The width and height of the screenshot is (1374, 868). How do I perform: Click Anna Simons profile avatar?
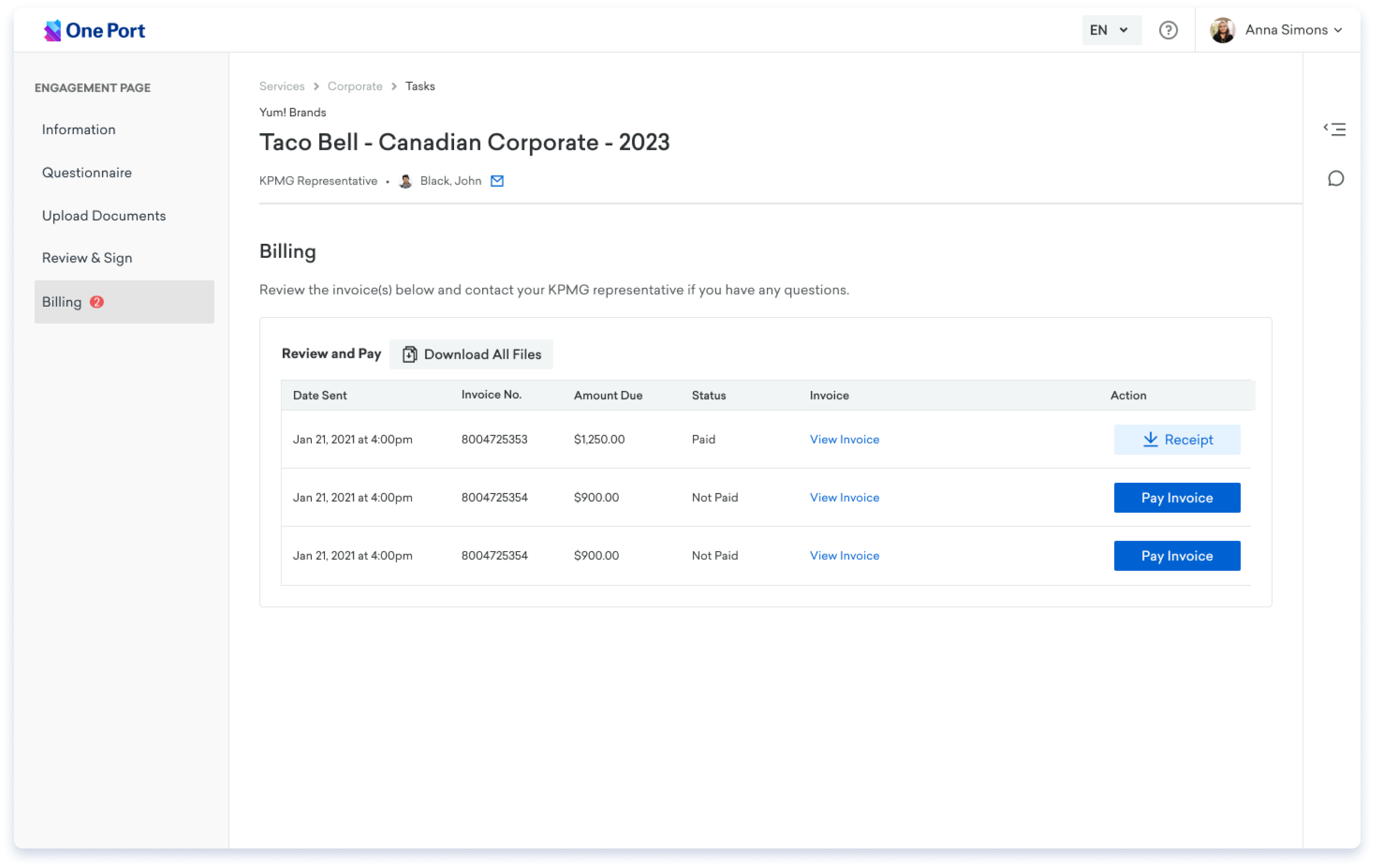(1222, 30)
